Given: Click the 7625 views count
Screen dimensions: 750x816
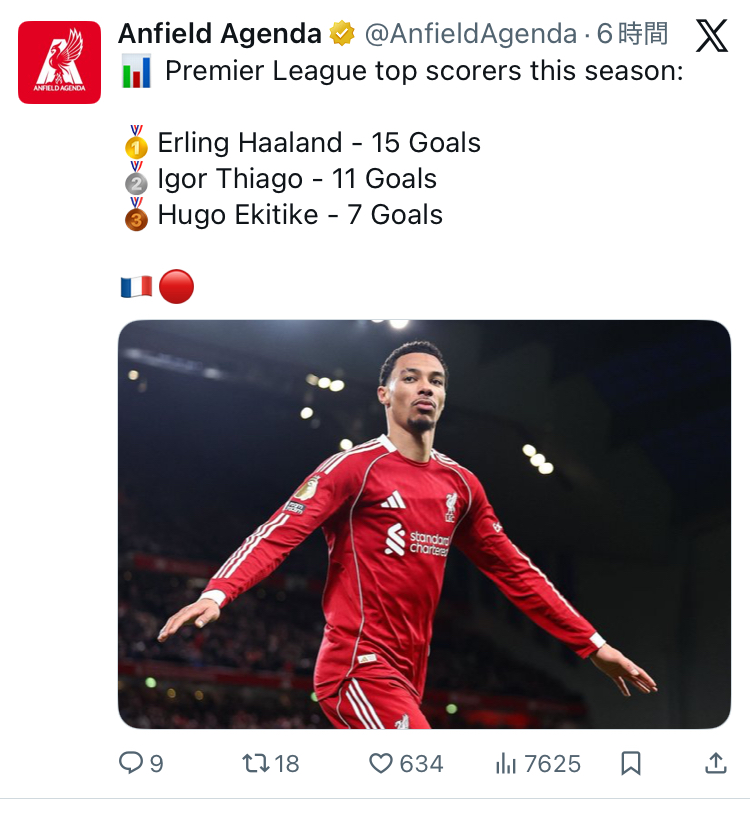Looking at the screenshot, I should point(552,763).
